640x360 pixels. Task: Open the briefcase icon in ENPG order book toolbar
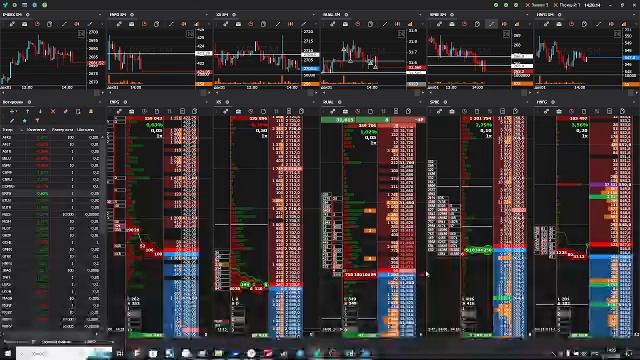click(x=131, y=111)
